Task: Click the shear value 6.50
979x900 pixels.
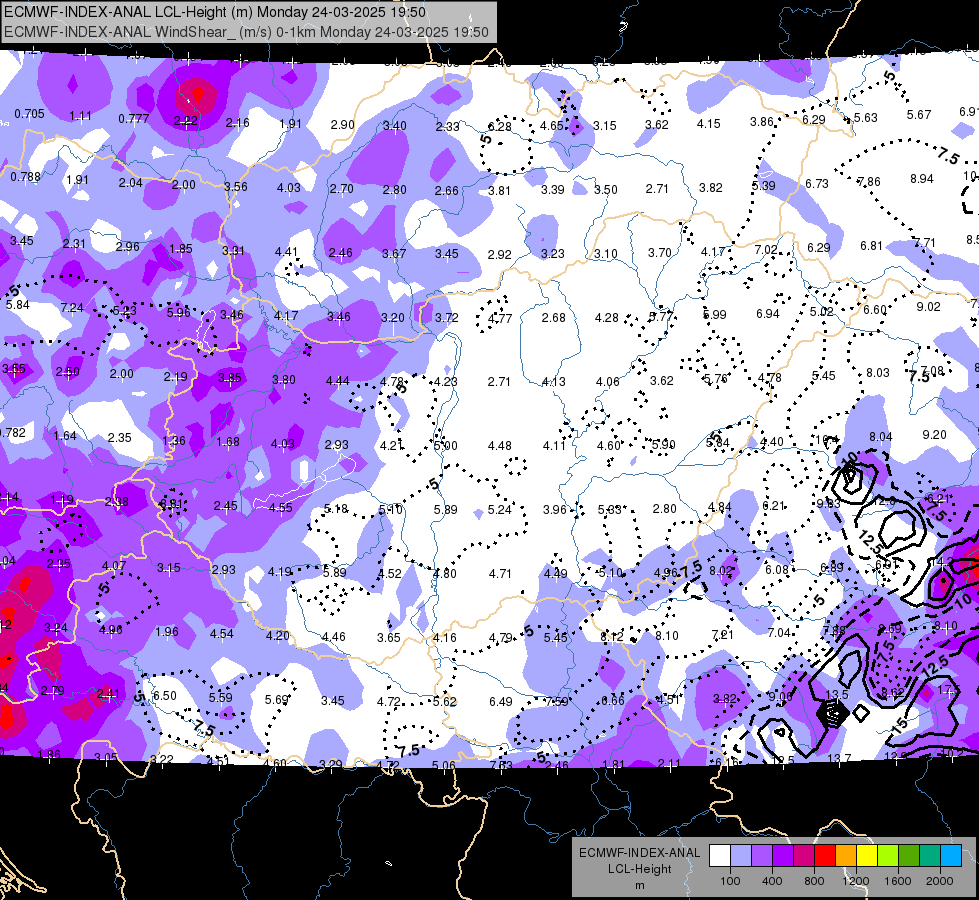Action: [165, 695]
